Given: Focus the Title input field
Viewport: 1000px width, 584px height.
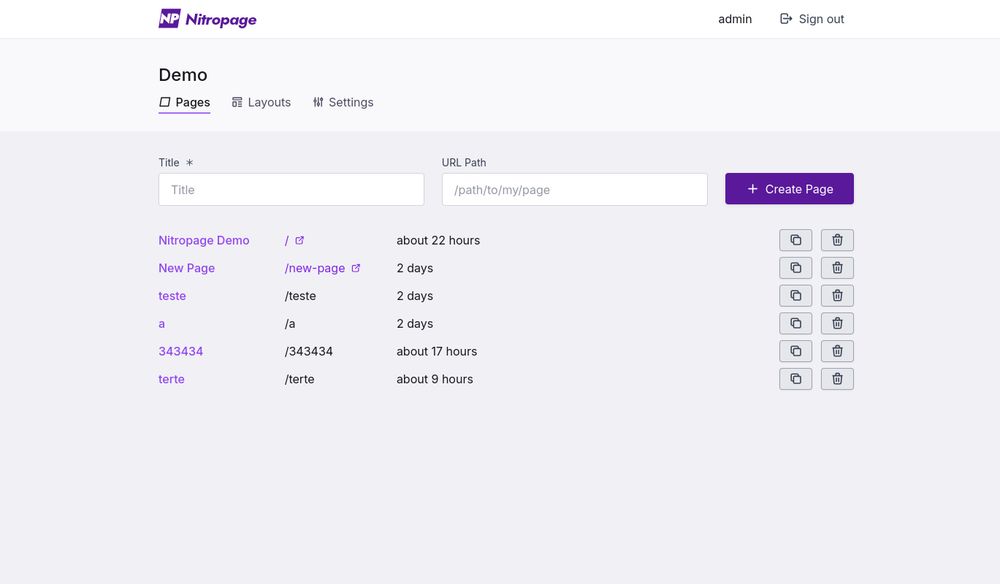Looking at the screenshot, I should 291,189.
